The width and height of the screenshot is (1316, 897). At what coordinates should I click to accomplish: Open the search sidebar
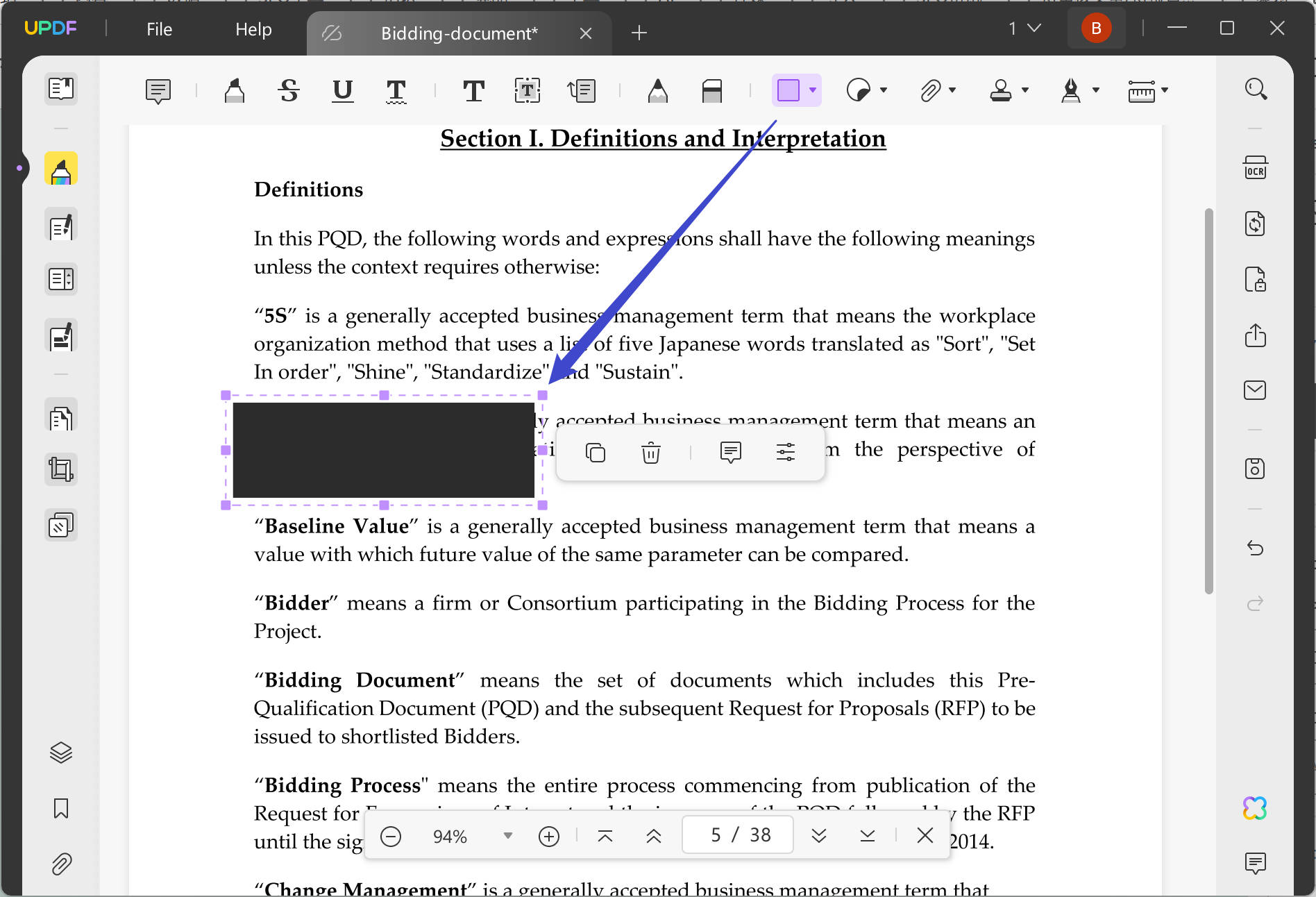(x=1255, y=89)
